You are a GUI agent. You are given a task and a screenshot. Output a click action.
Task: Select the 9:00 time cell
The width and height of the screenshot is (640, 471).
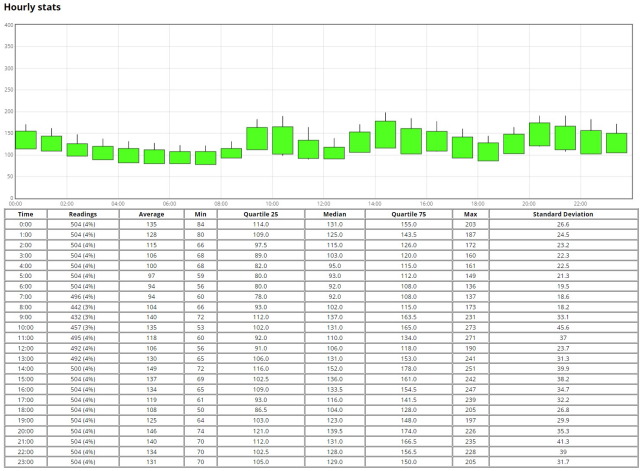[x=25, y=317]
